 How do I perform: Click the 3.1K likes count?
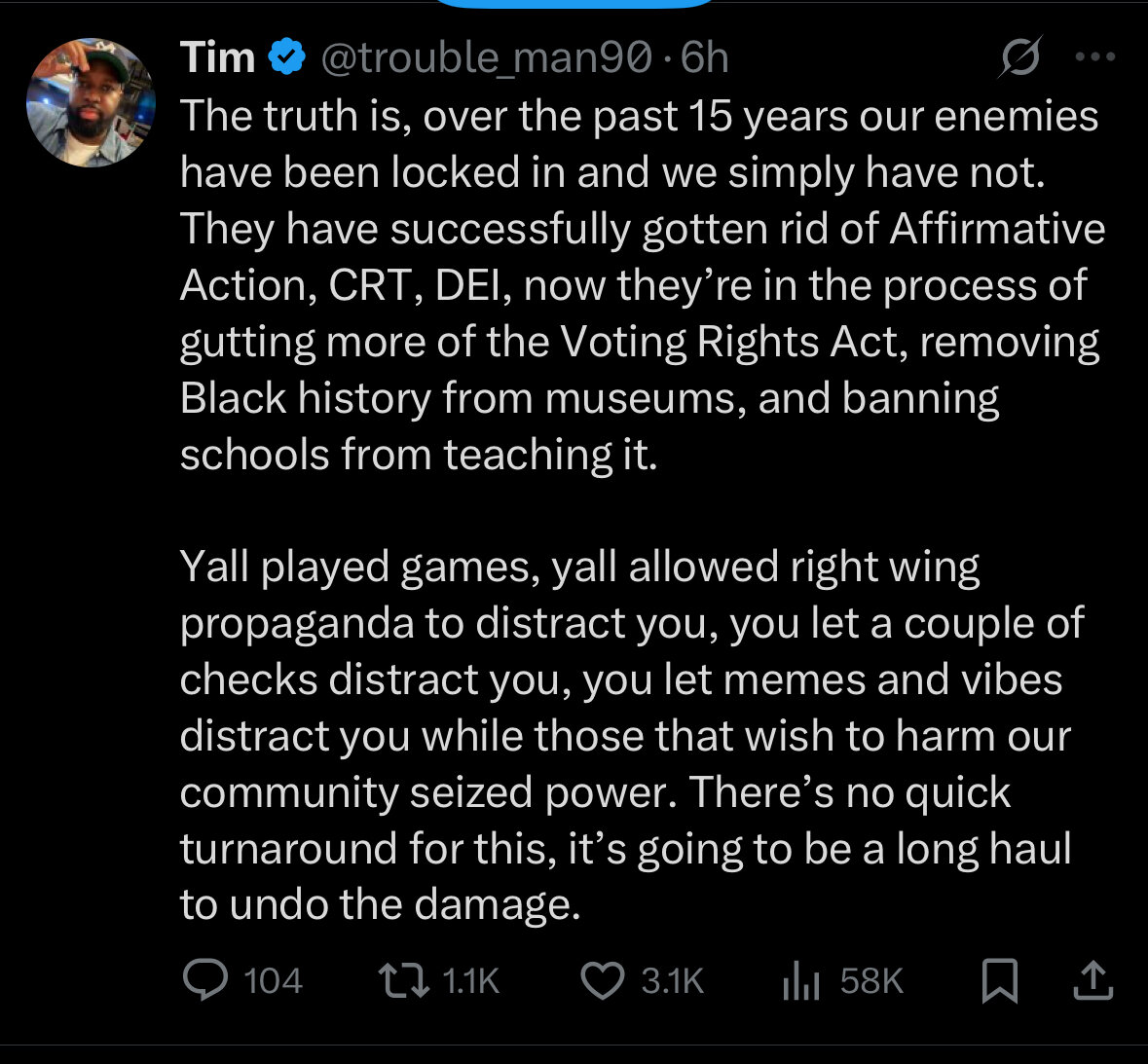pyautogui.click(x=672, y=980)
